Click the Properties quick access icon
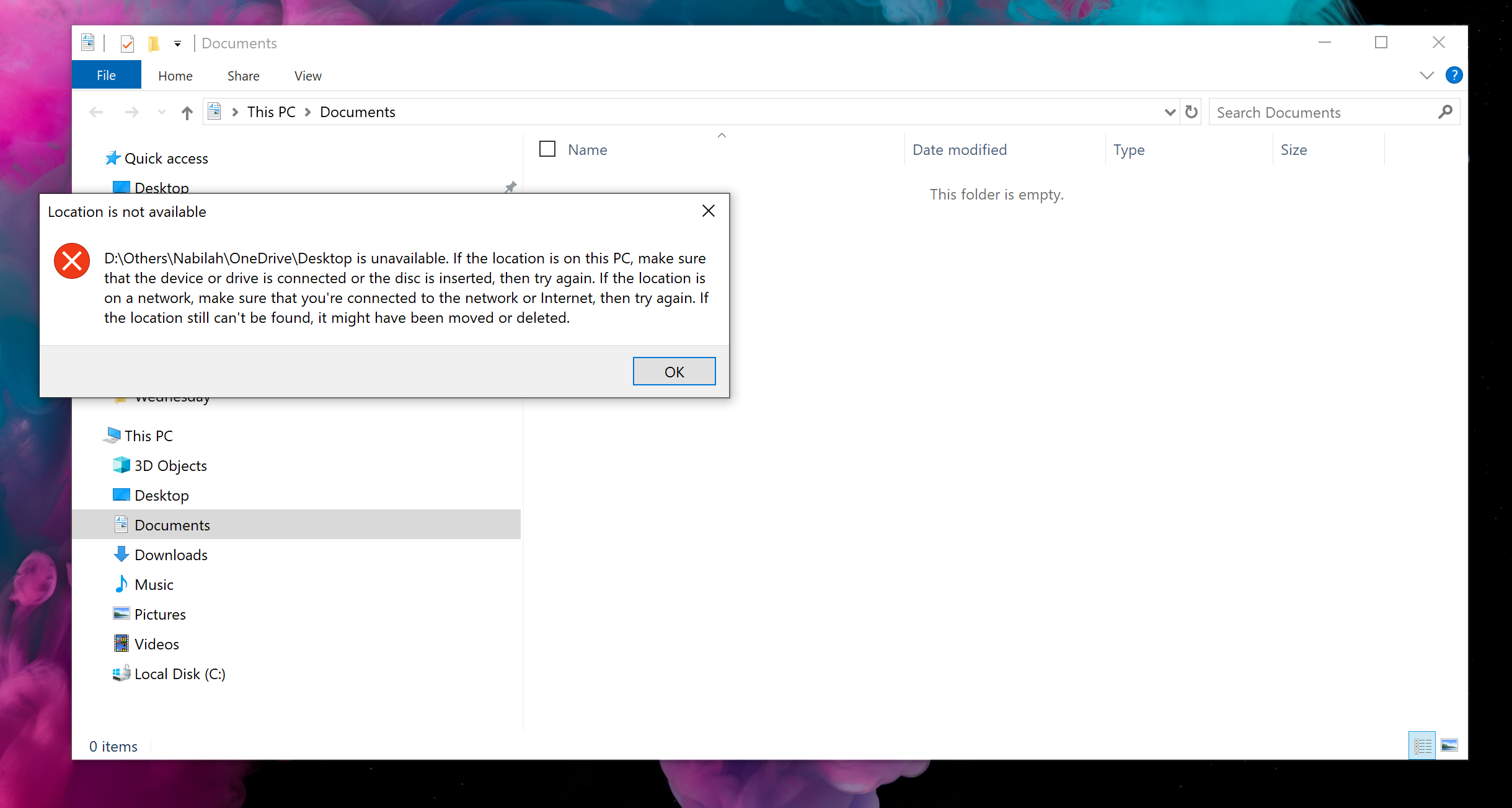The height and width of the screenshot is (808, 1512). [x=127, y=43]
